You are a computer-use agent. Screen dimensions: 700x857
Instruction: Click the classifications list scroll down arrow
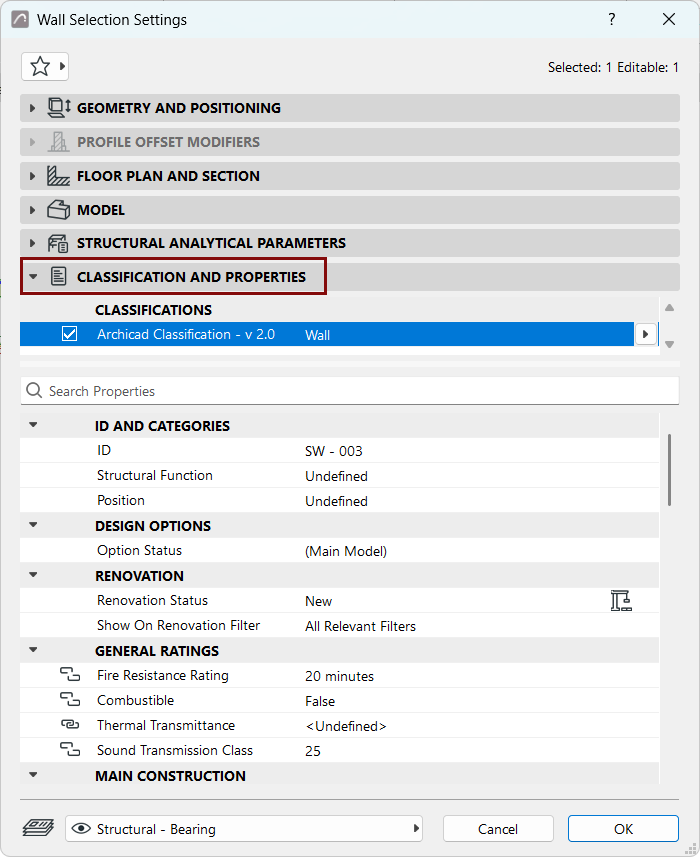tap(669, 344)
